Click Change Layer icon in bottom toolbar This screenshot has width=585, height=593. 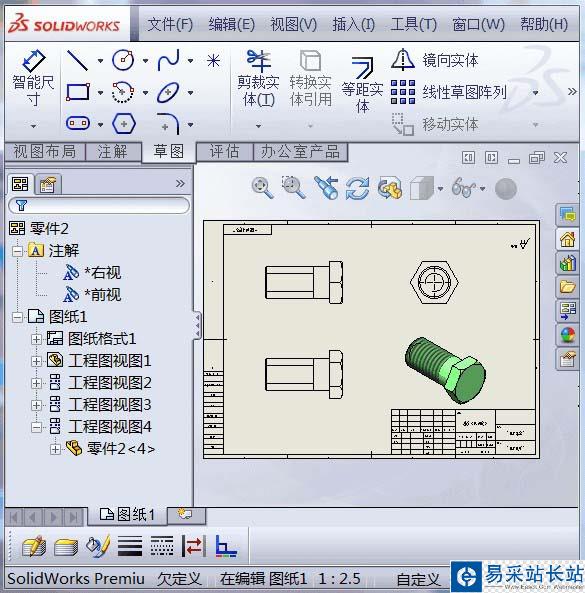tap(34, 546)
